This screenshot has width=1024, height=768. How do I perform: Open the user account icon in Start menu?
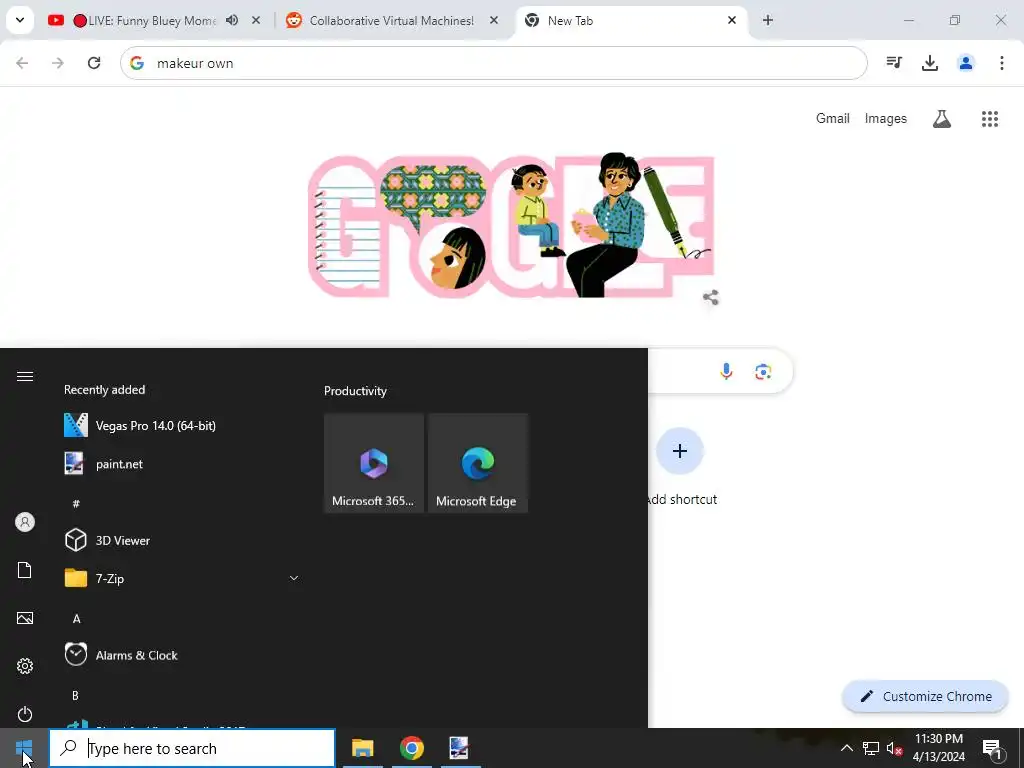click(25, 522)
